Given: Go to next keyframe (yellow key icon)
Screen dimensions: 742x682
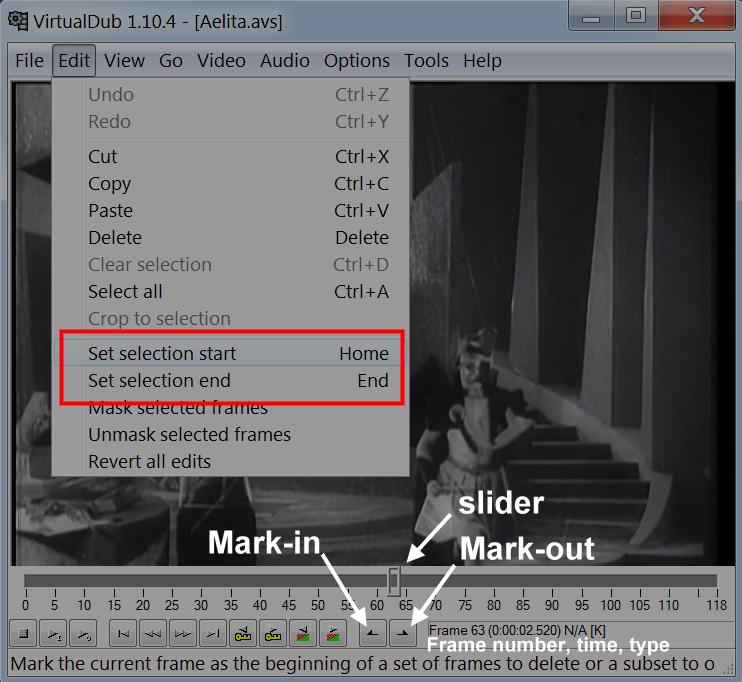Looking at the screenshot, I should tap(273, 633).
